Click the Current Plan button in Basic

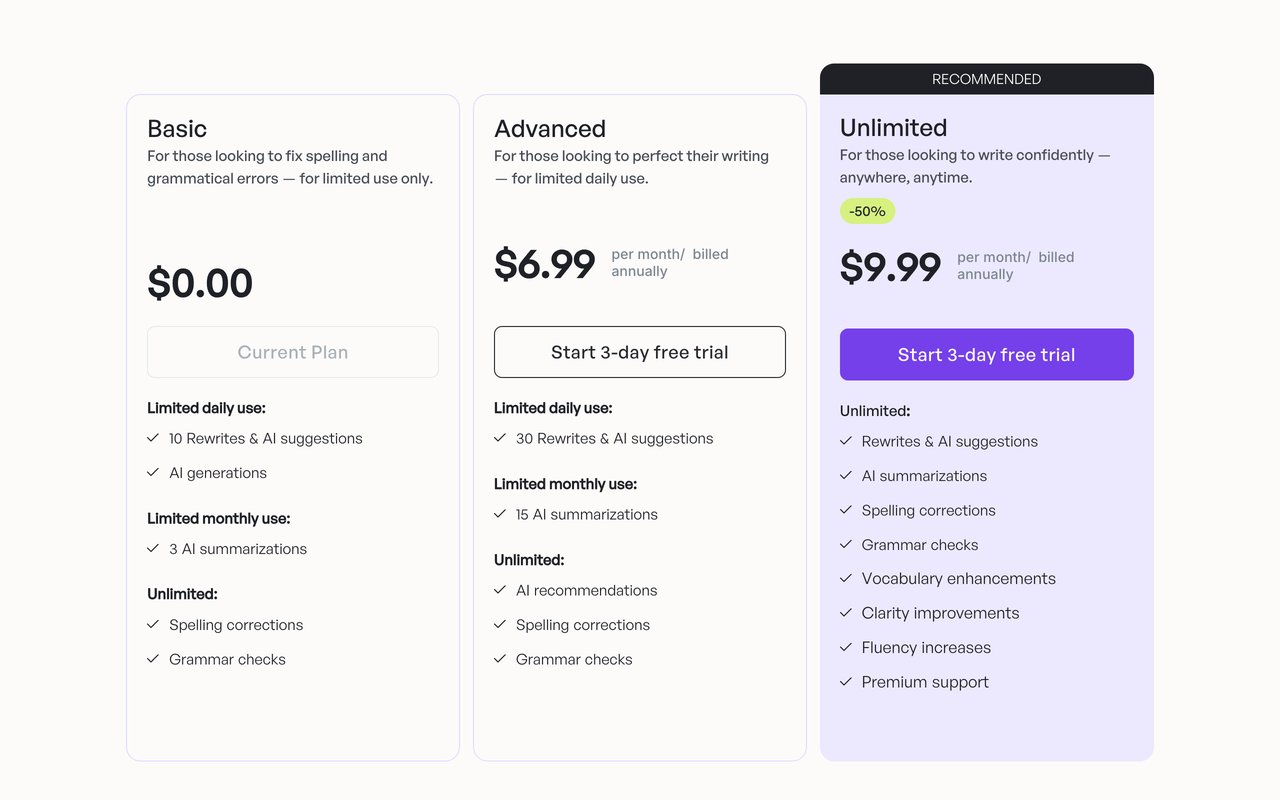click(x=293, y=352)
